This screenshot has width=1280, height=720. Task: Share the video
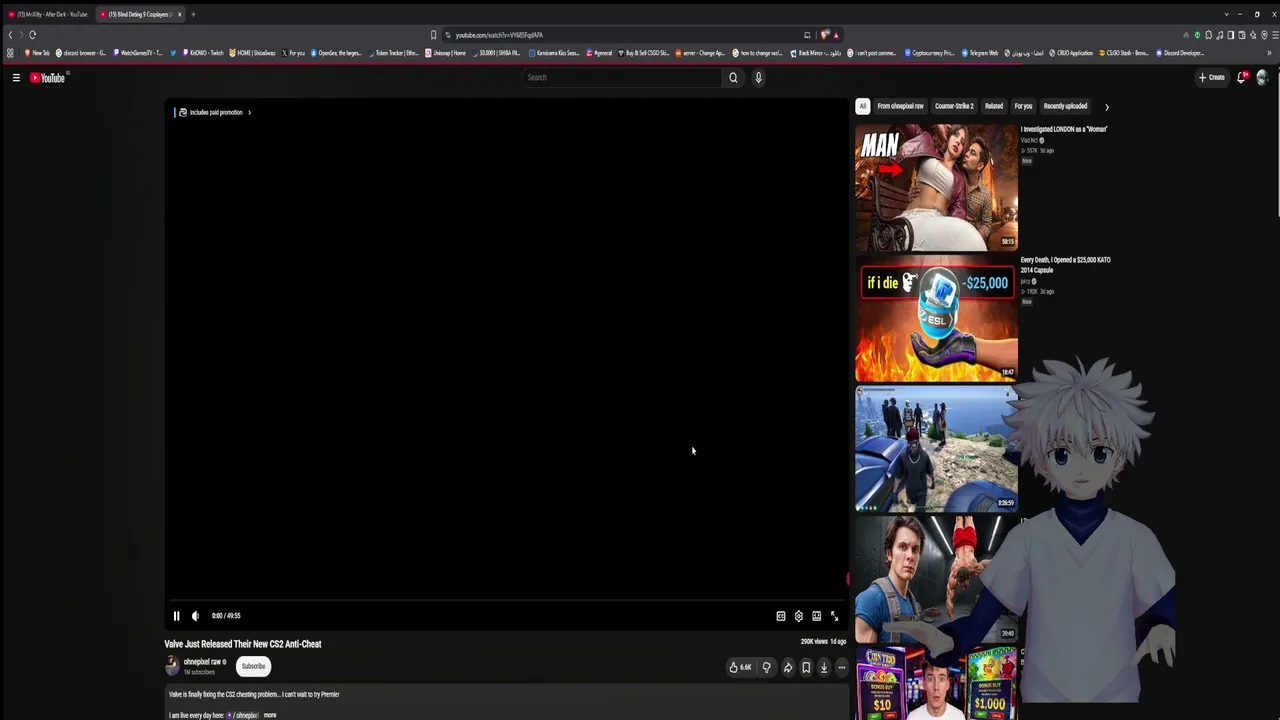coord(788,667)
